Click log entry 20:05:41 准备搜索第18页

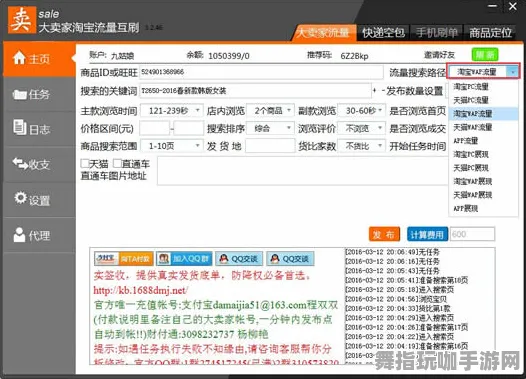pos(407,280)
